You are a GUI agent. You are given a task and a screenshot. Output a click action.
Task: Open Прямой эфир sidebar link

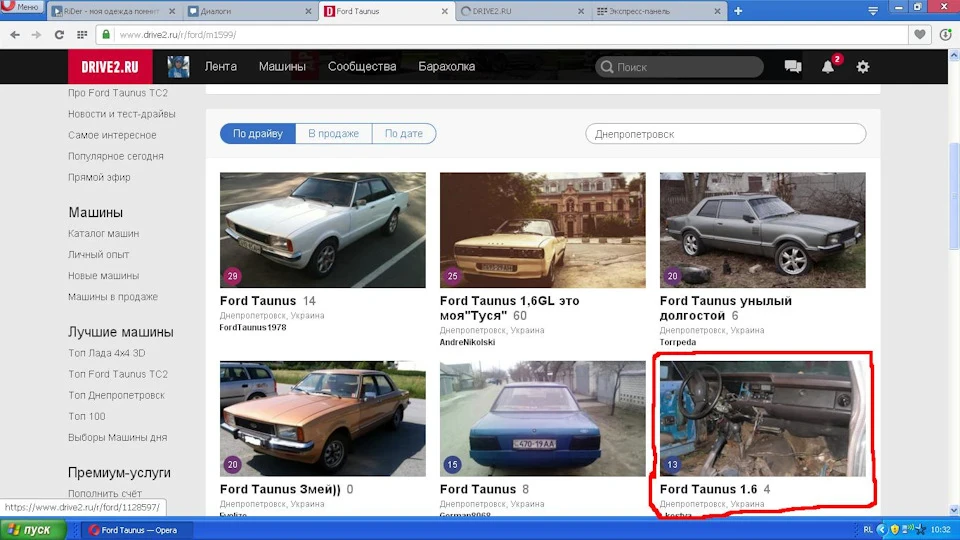point(99,178)
